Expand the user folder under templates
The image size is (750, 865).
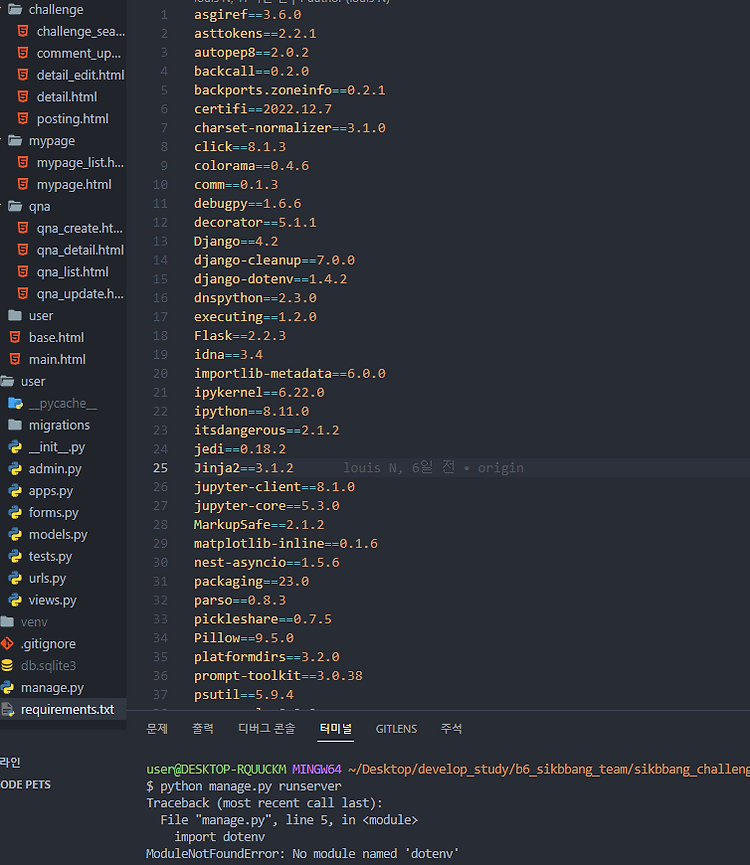(x=41, y=316)
